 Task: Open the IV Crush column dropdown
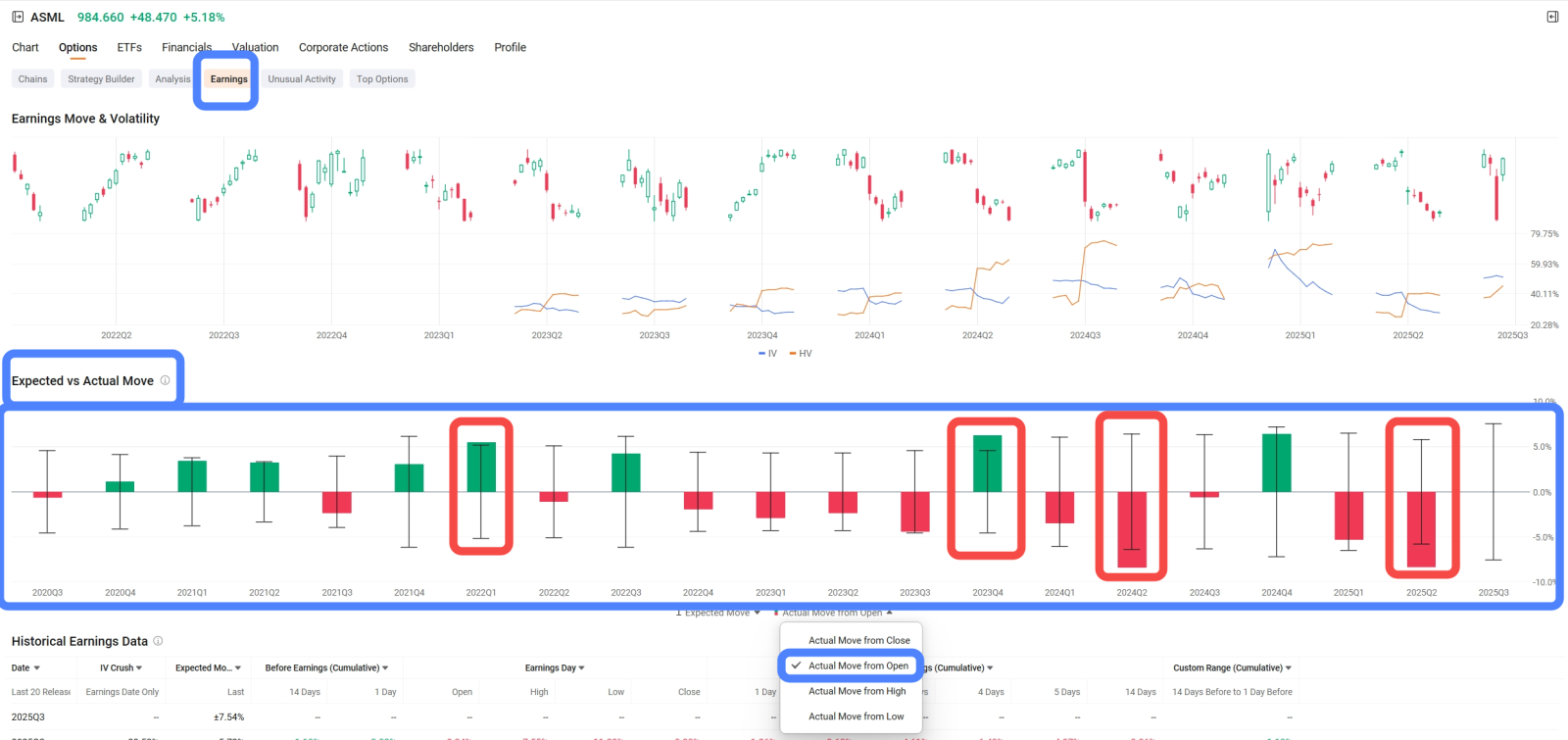pyautogui.click(x=121, y=667)
